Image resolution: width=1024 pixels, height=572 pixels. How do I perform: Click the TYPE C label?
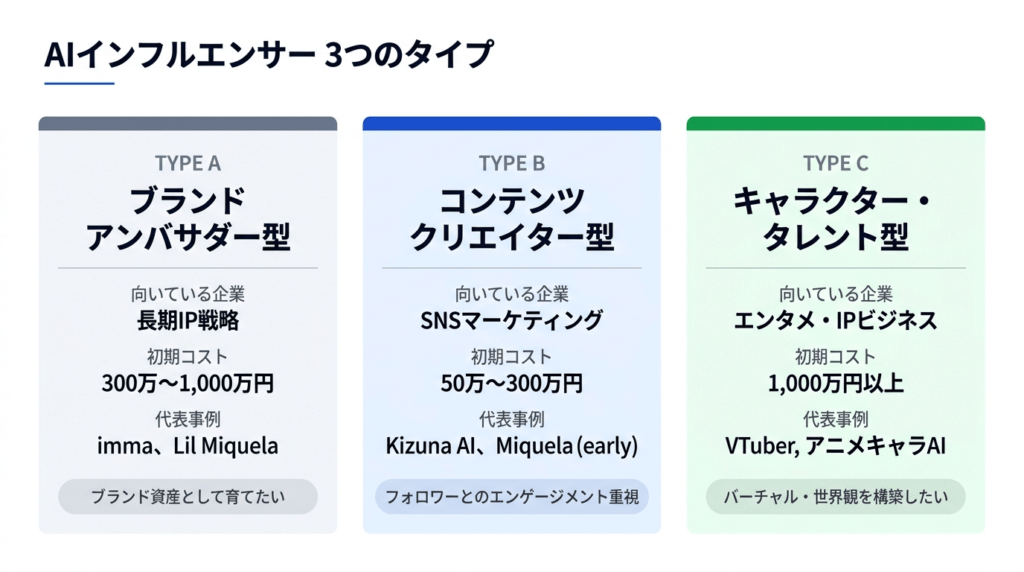point(835,163)
